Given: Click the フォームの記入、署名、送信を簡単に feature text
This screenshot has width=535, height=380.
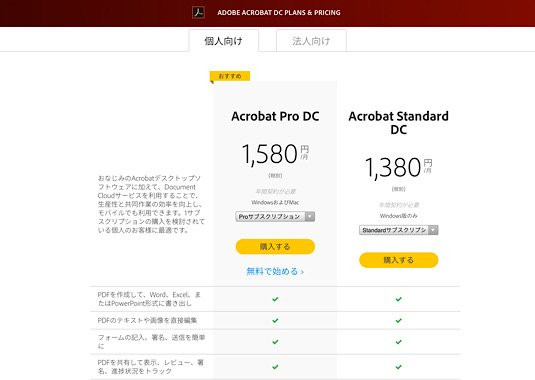Looking at the screenshot, I should (x=151, y=342).
